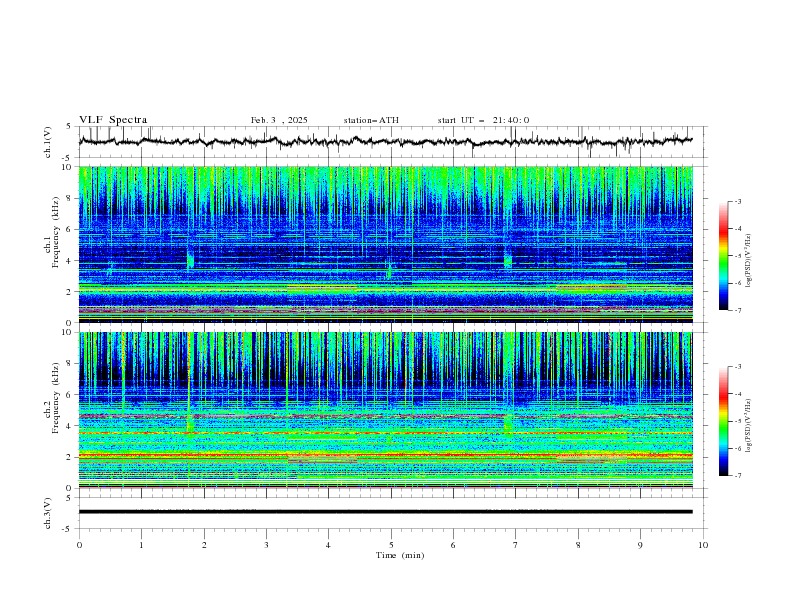792x612 pixels.
Task: Click tick label "10" on the Time axis
Action: (703, 545)
